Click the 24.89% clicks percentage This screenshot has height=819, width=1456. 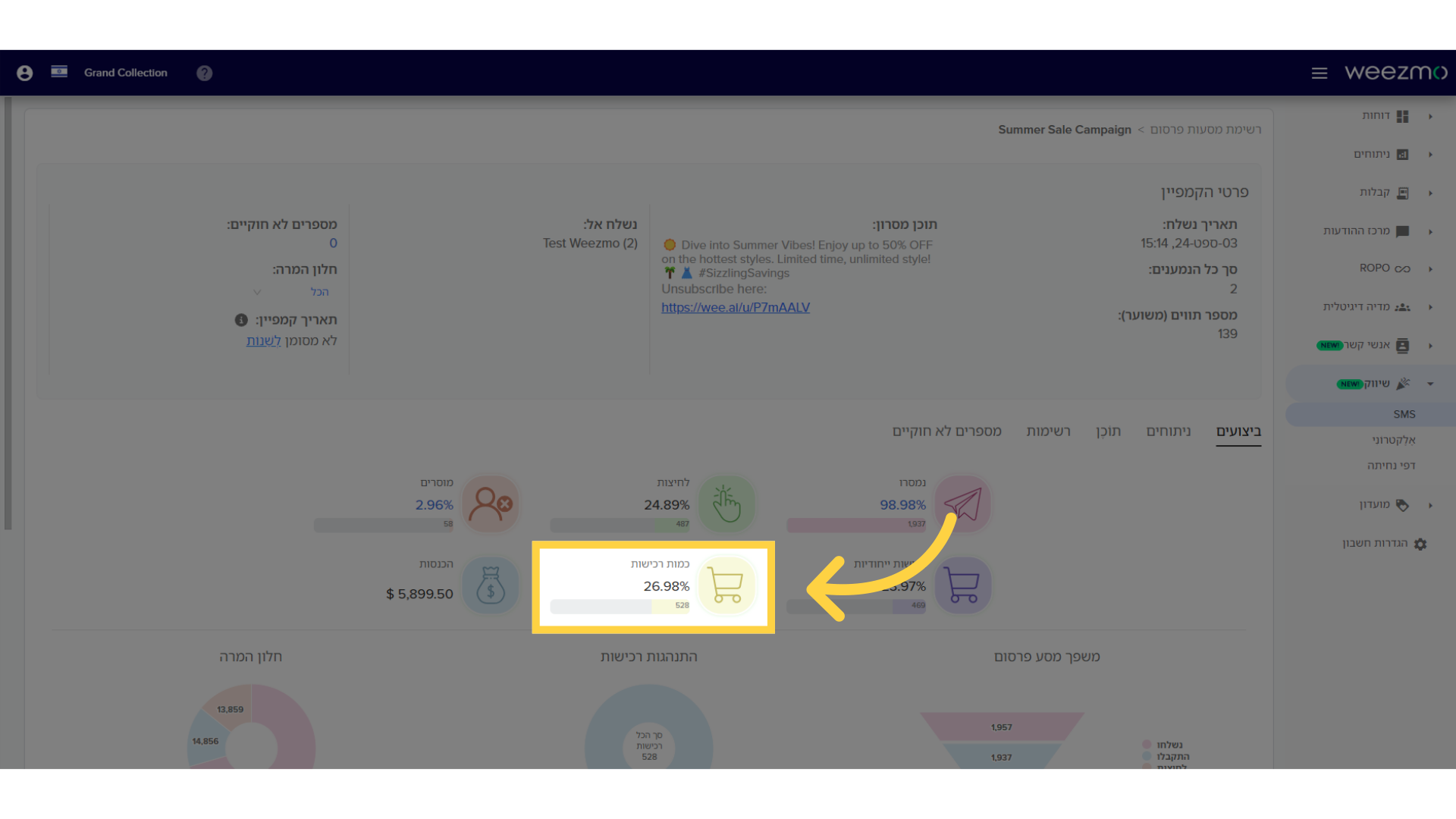point(667,505)
